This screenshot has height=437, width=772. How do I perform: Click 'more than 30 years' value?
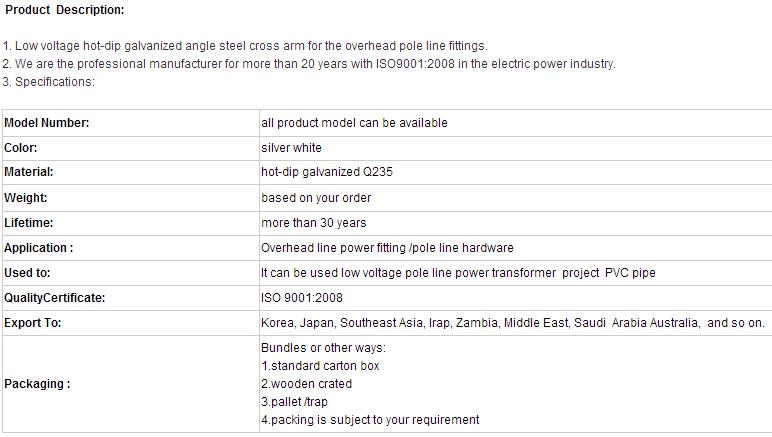point(314,223)
